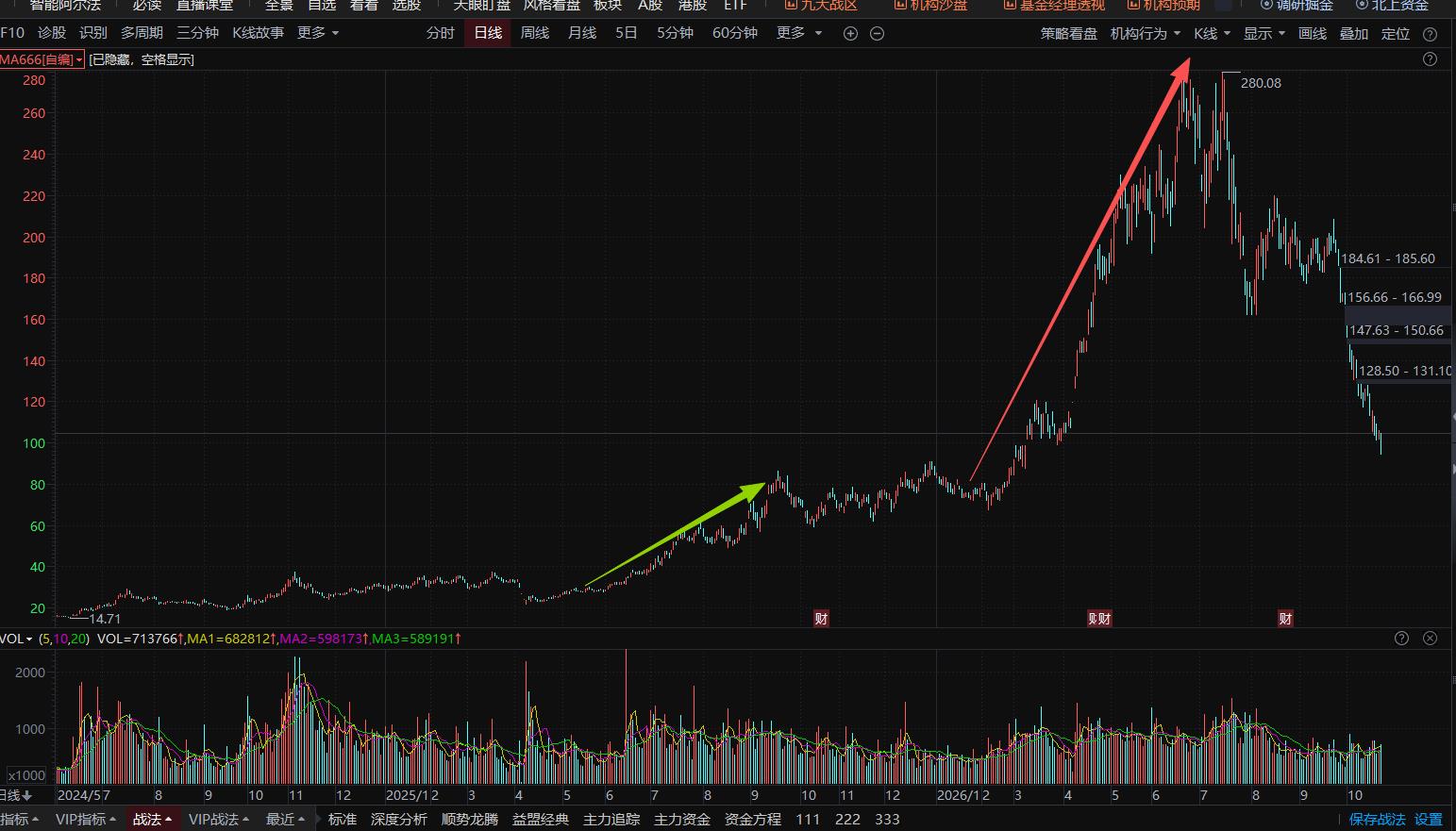Select the 深度分析 indicator template
Image resolution: width=1456 pixels, height=831 pixels.
click(x=399, y=819)
